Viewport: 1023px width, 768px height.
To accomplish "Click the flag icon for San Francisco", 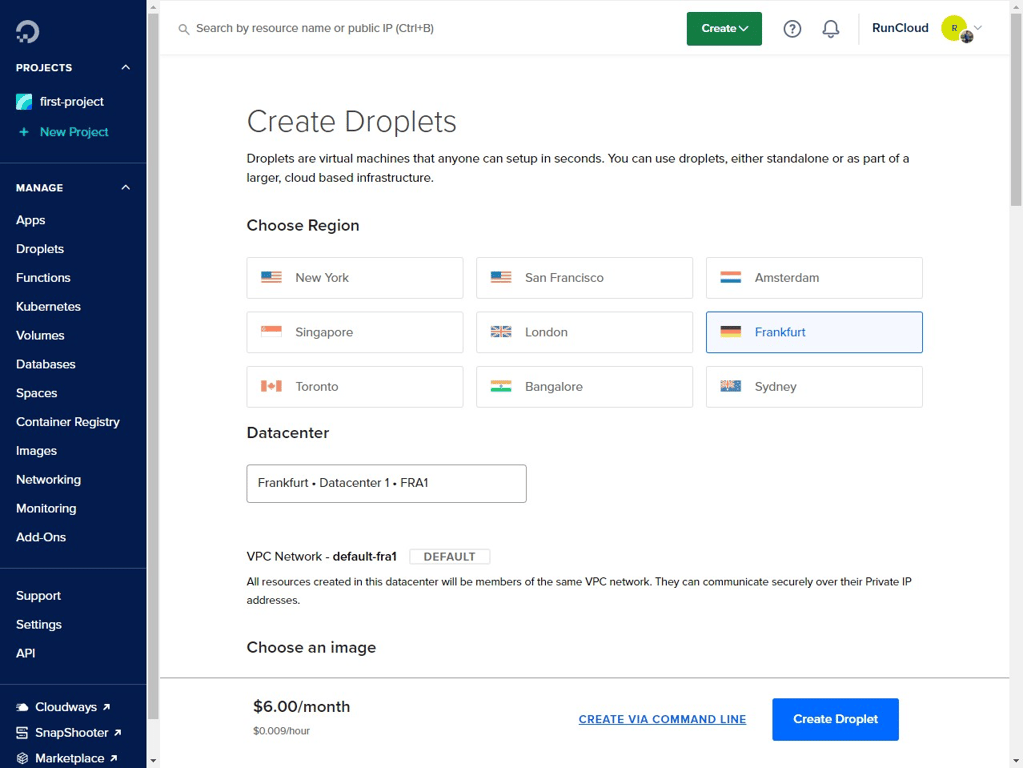I will pos(501,277).
